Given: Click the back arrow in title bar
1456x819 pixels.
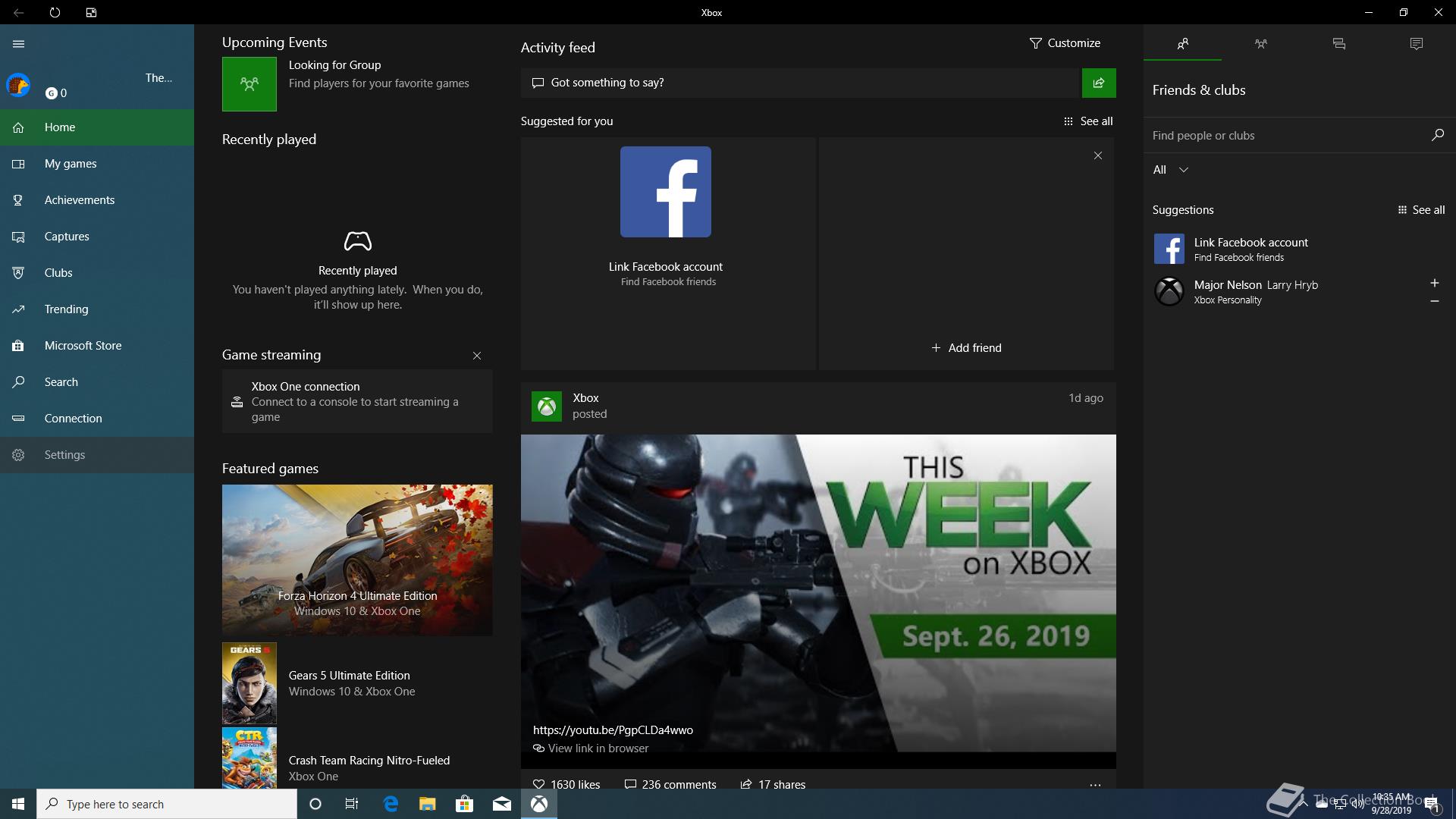Looking at the screenshot, I should click(x=19, y=12).
